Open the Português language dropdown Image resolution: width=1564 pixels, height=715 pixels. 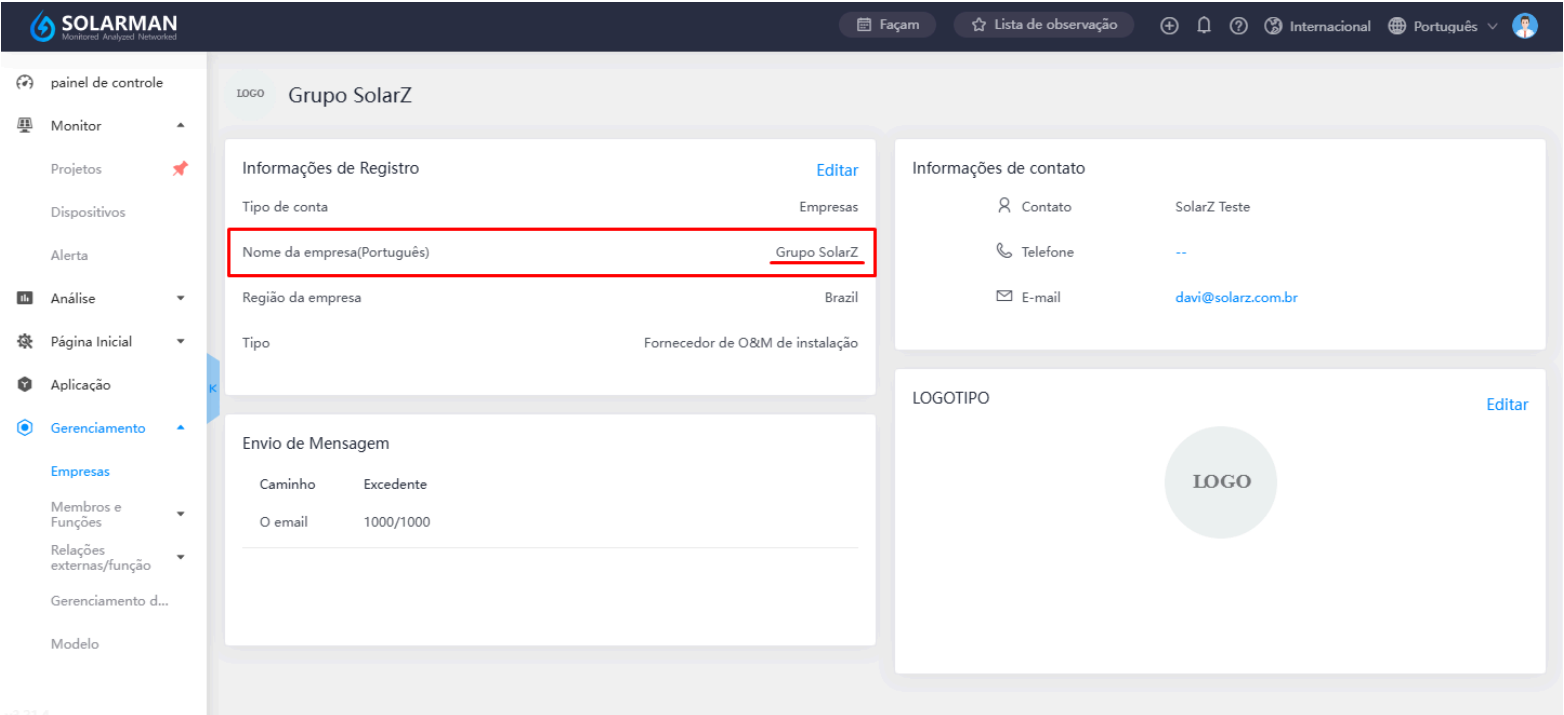click(x=1442, y=27)
